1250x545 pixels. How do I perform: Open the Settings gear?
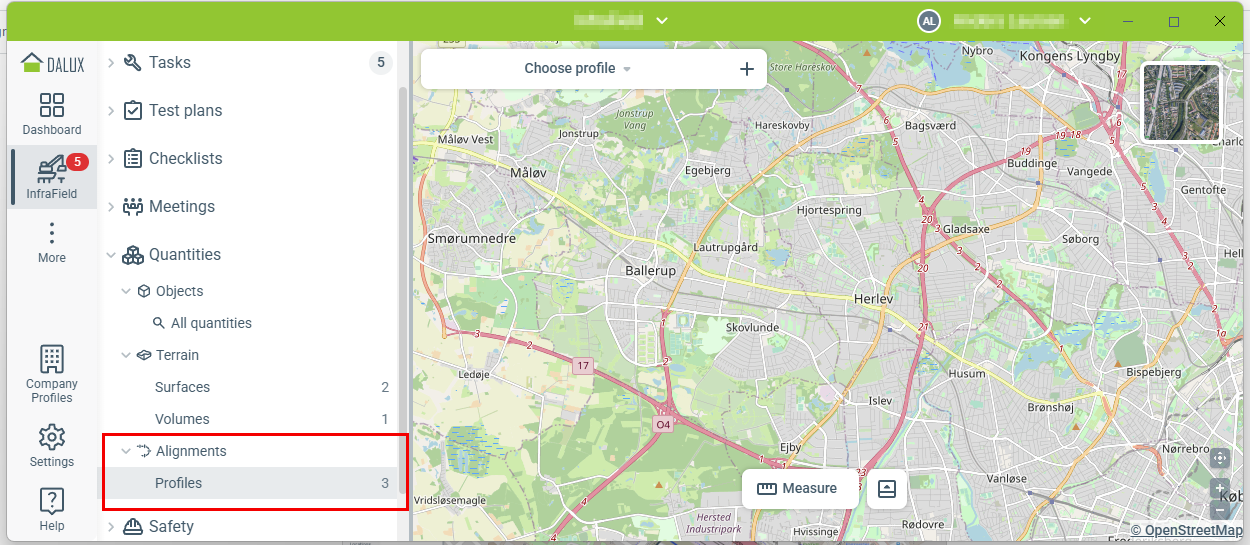52,445
